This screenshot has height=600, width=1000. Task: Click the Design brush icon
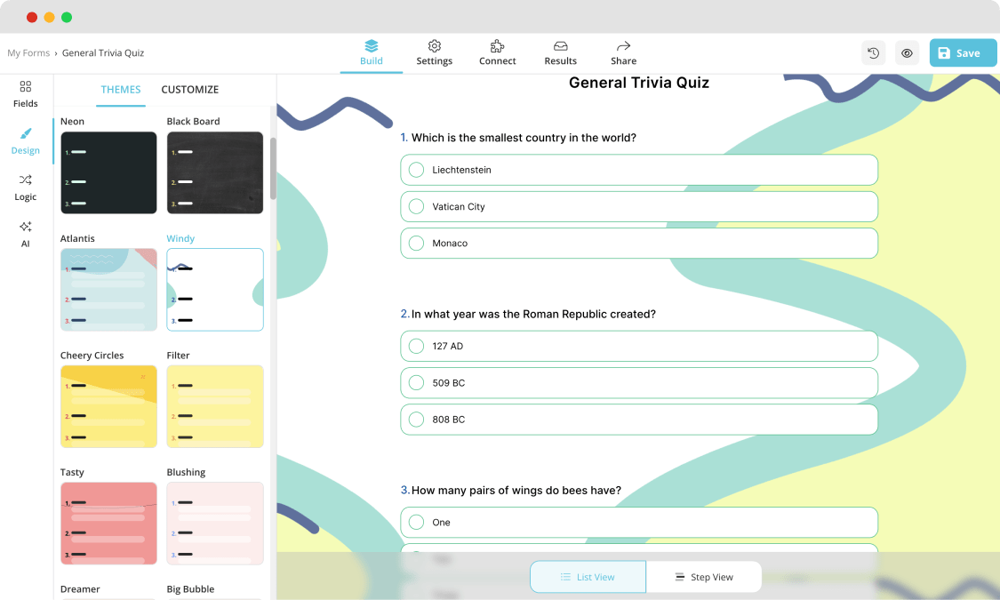tap(25, 134)
